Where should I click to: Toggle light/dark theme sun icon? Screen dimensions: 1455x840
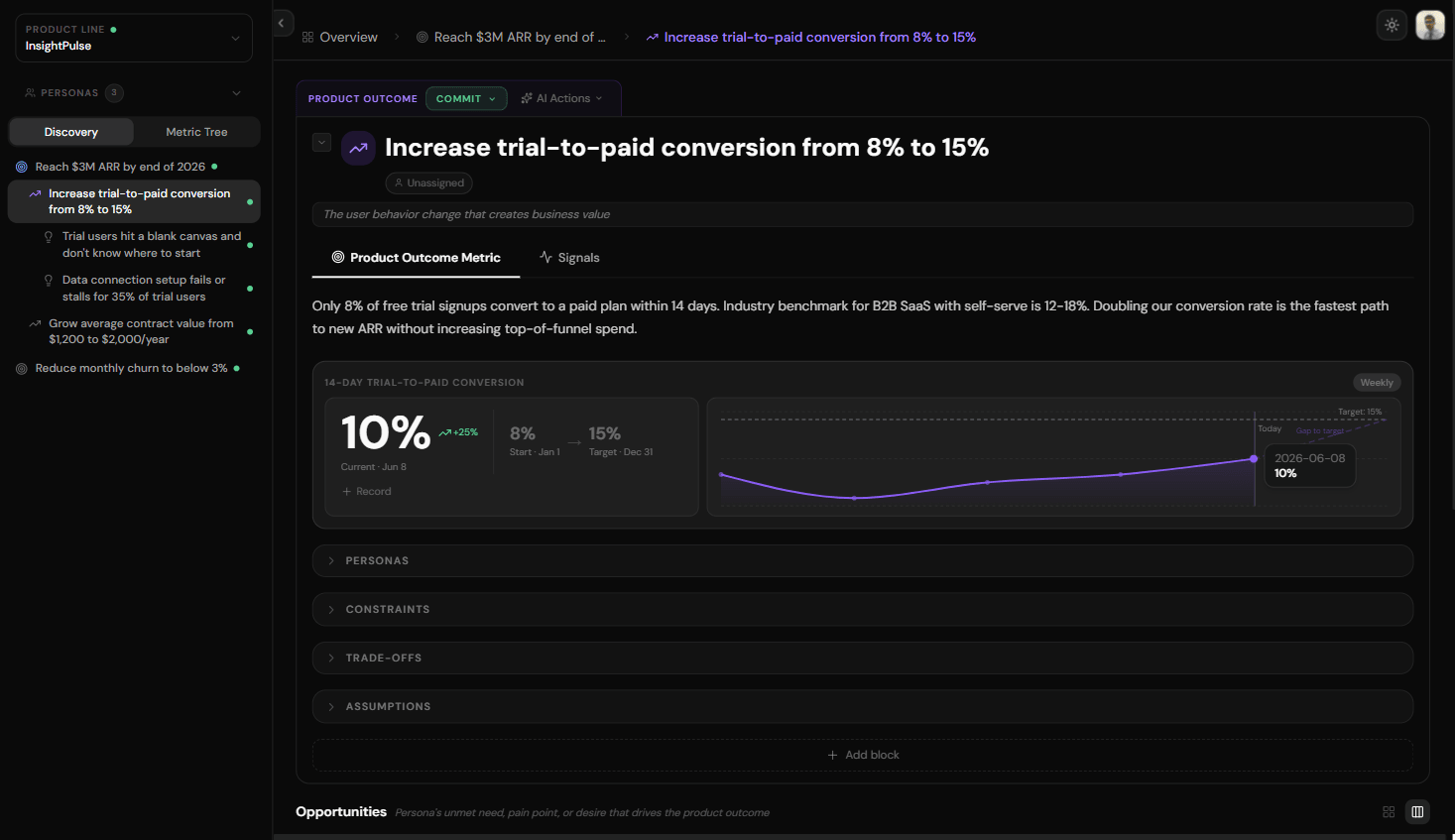[1392, 26]
